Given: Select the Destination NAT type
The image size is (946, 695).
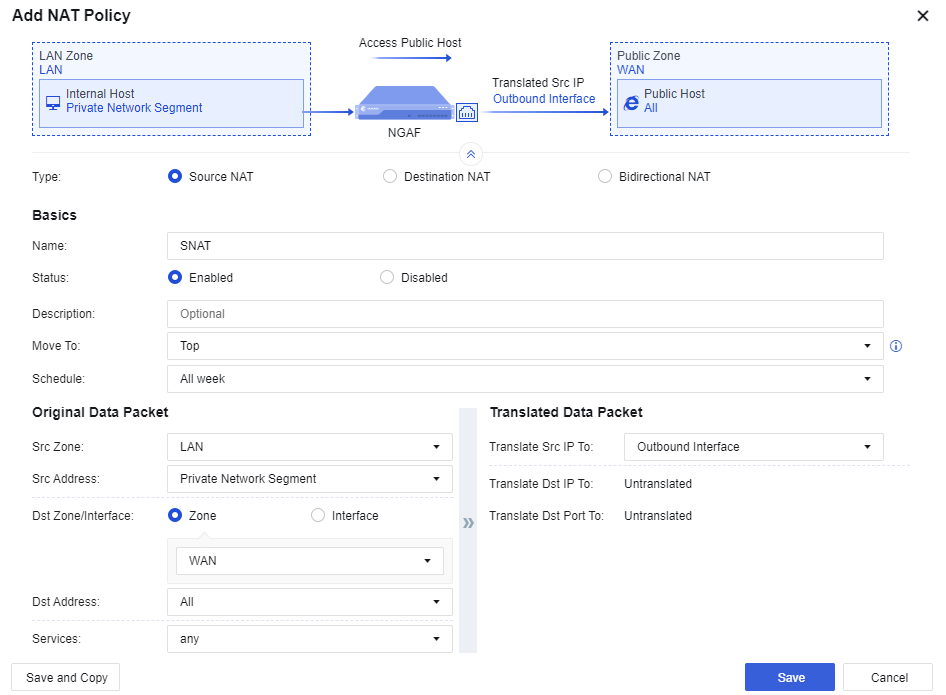Looking at the screenshot, I should coord(390,177).
